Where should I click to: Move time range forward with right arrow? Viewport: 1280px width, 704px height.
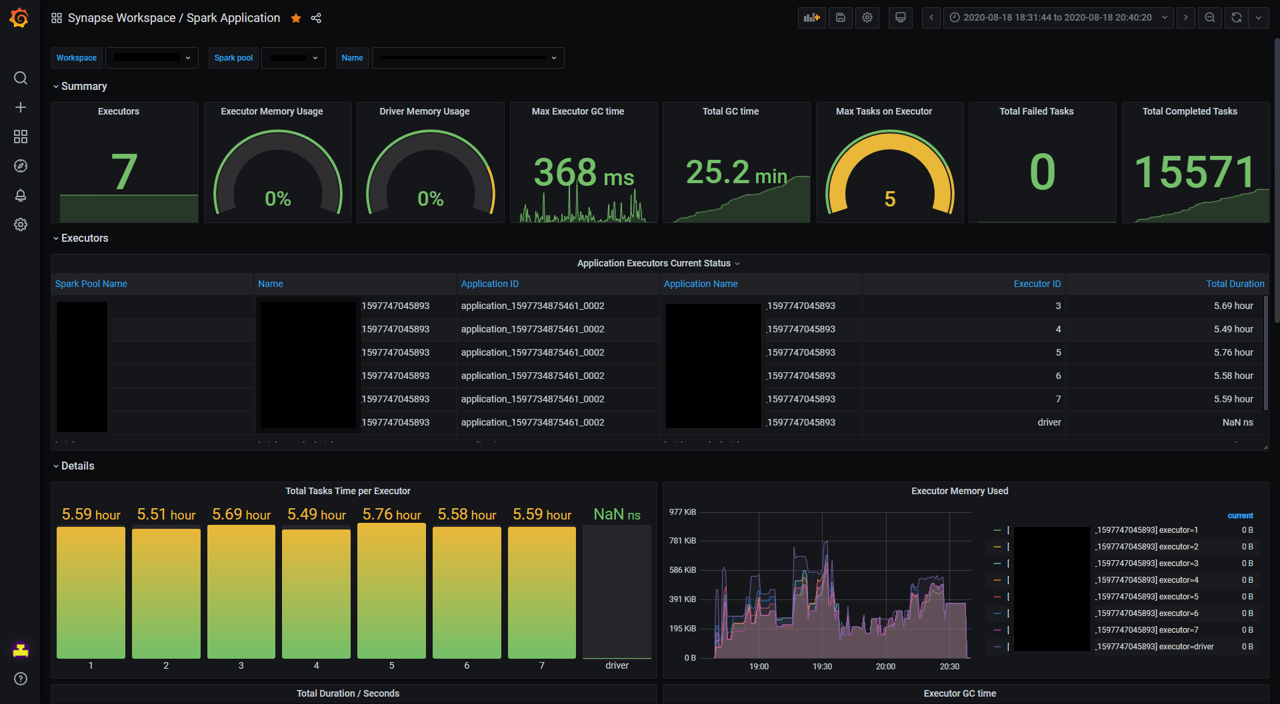tap(1186, 18)
